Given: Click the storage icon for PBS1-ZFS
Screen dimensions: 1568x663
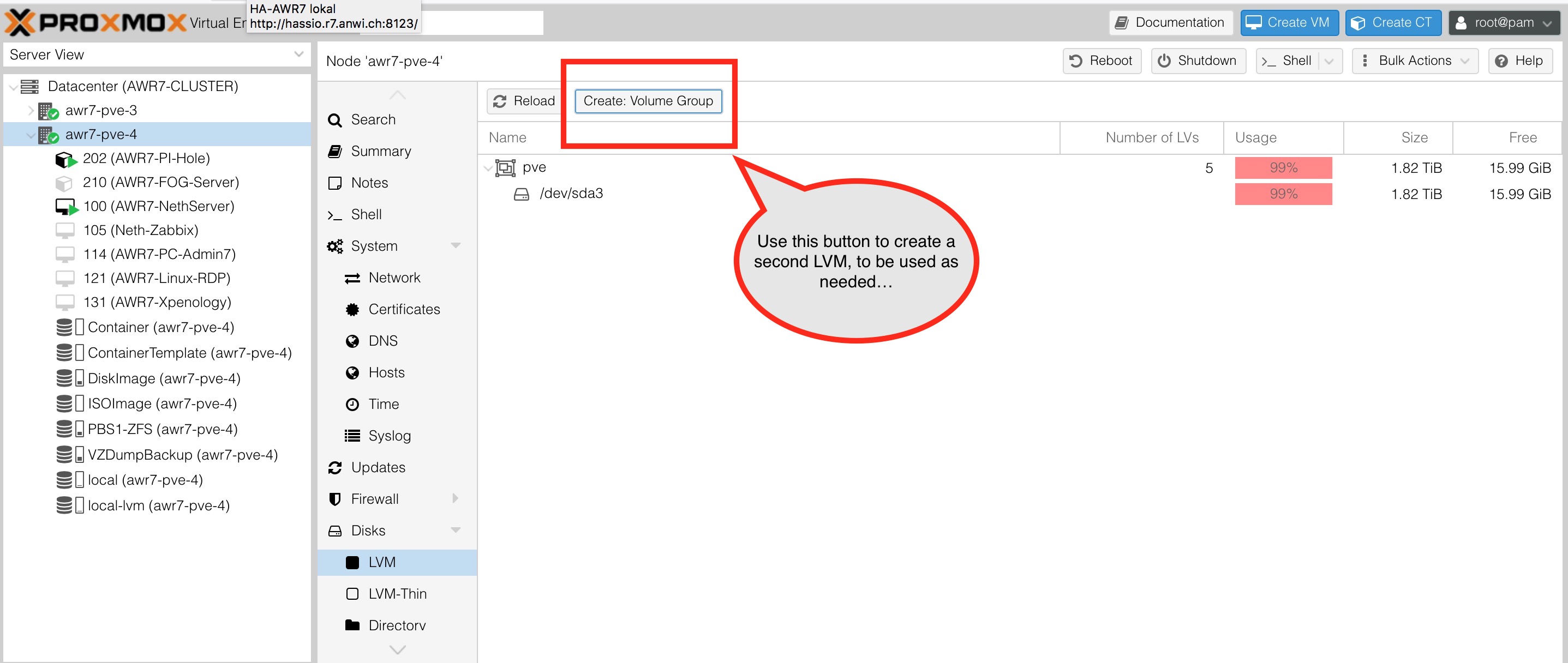Looking at the screenshot, I should point(70,430).
